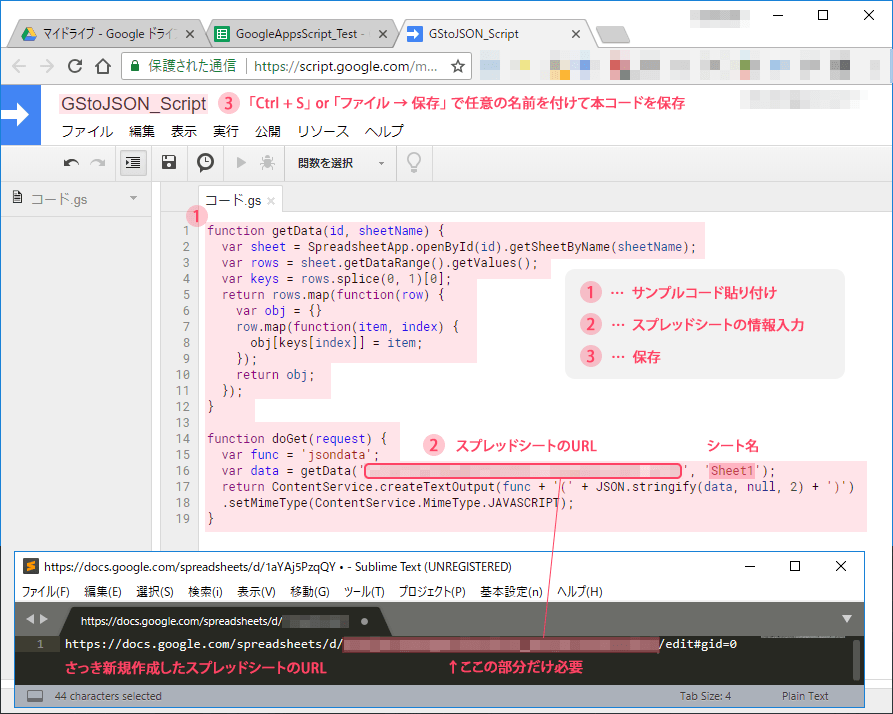Open 検索(i) menu in Sublime Text
This screenshot has width=893, height=714.
point(205,592)
